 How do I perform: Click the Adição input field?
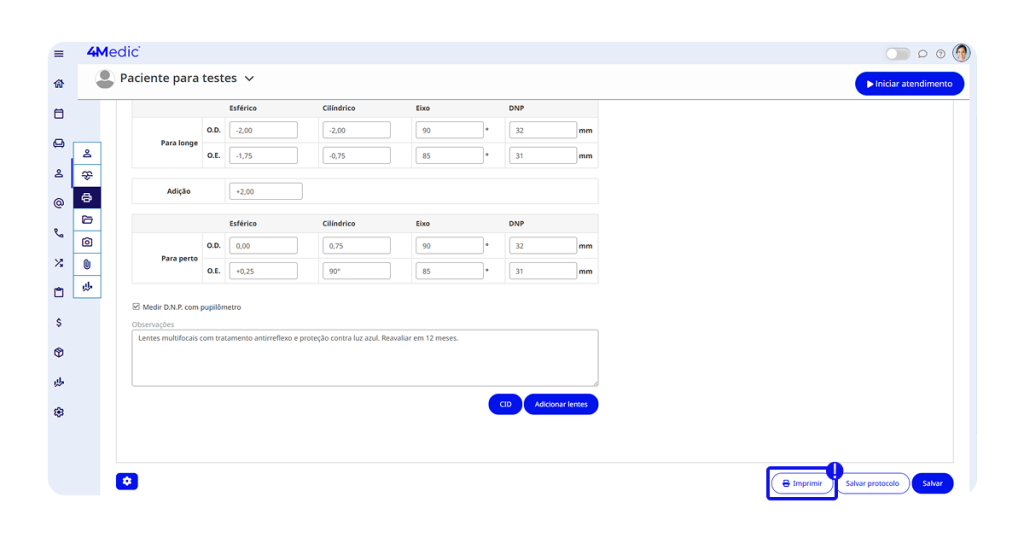(x=265, y=191)
